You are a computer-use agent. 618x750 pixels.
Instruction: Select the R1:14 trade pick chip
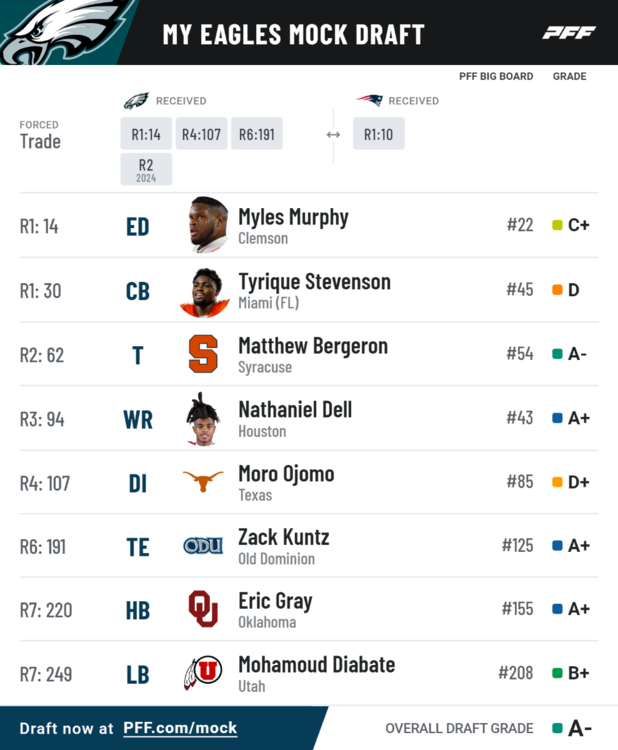click(146, 134)
